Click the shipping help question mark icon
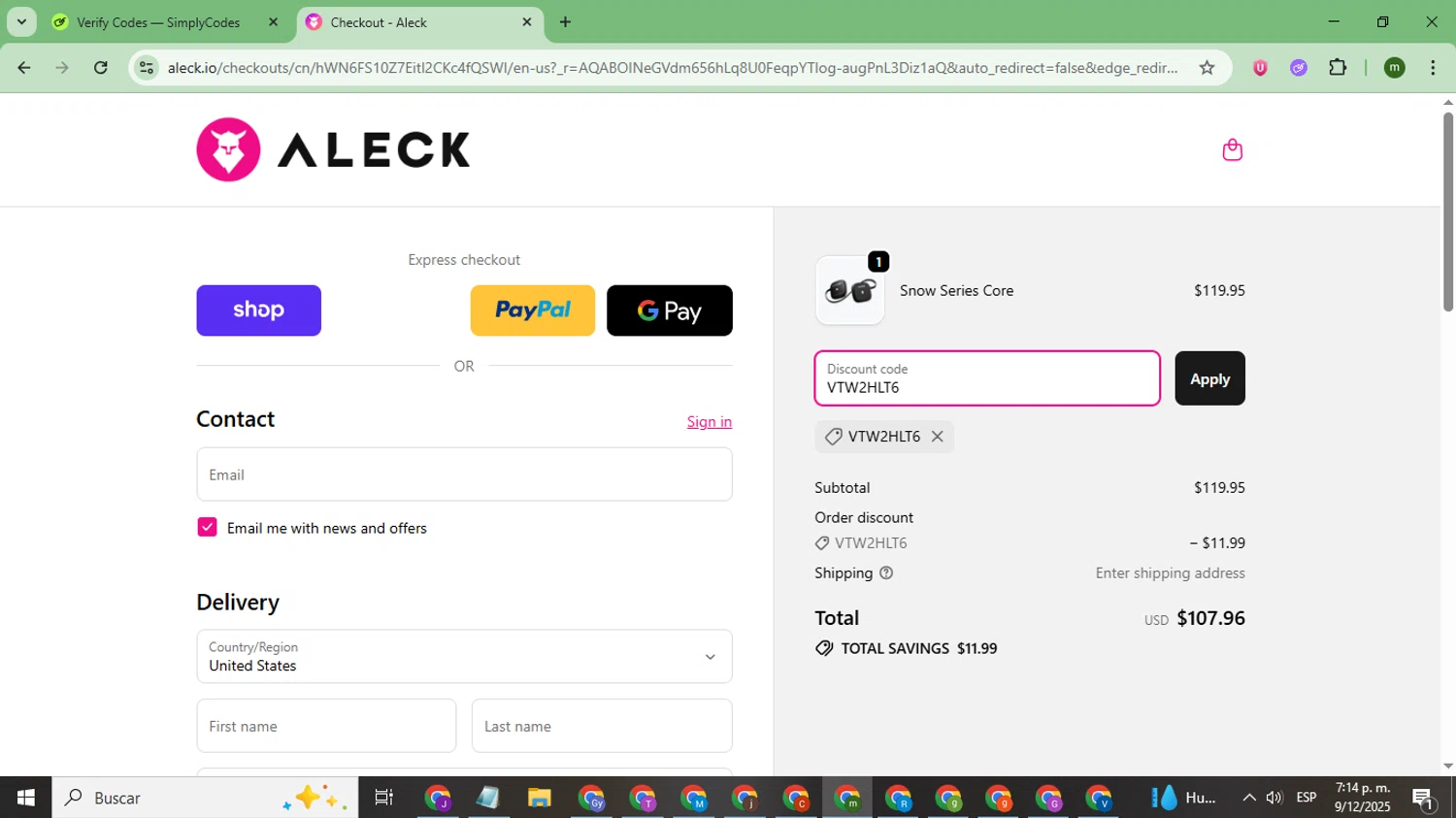This screenshot has width=1456, height=818. tap(885, 573)
